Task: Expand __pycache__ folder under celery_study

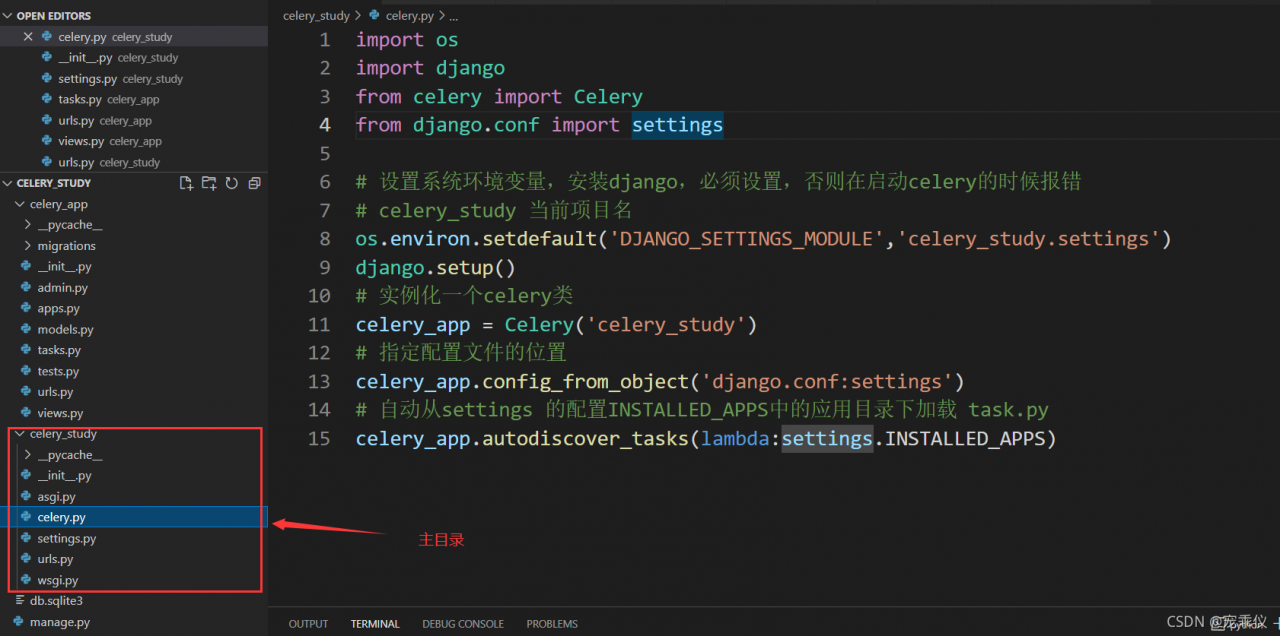Action: pyautogui.click(x=28, y=455)
